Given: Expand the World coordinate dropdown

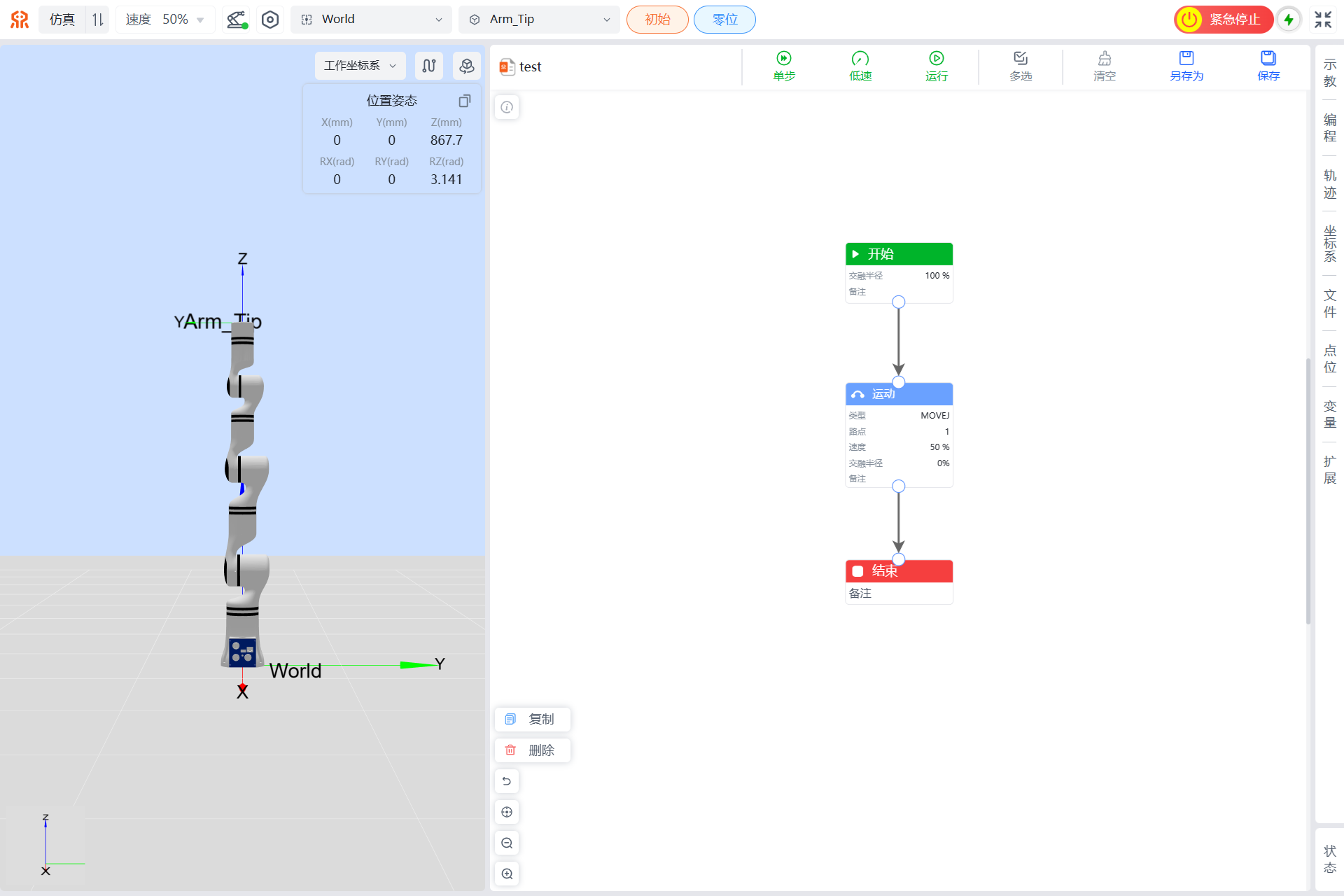Looking at the screenshot, I should pos(371,20).
